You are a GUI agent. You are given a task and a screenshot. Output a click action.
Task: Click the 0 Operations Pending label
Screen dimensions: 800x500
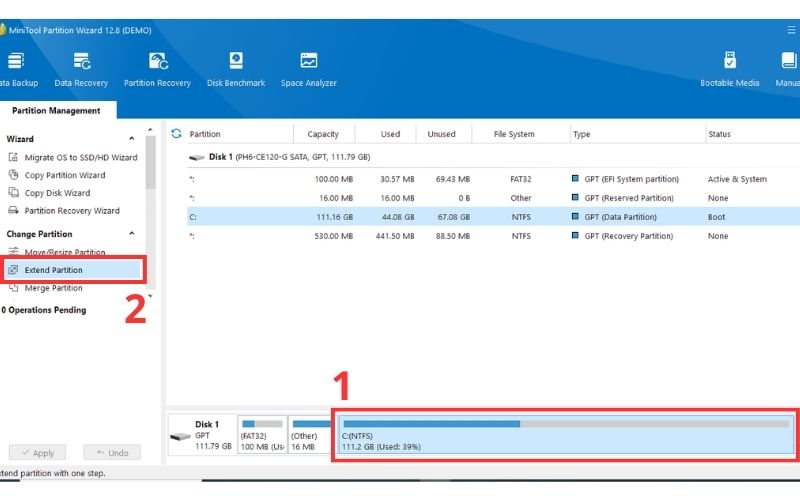coord(44,310)
